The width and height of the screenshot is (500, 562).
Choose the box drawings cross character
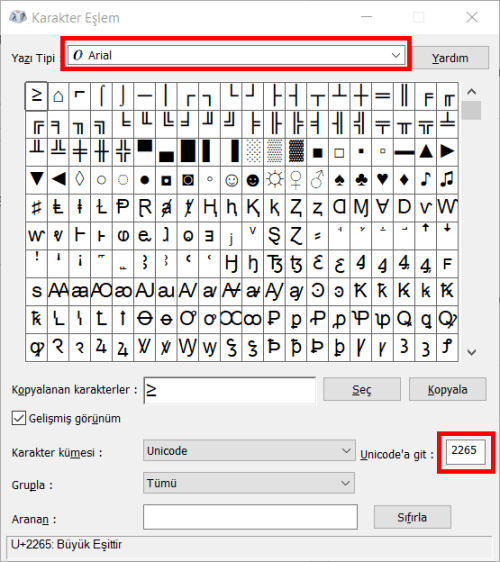click(x=361, y=96)
